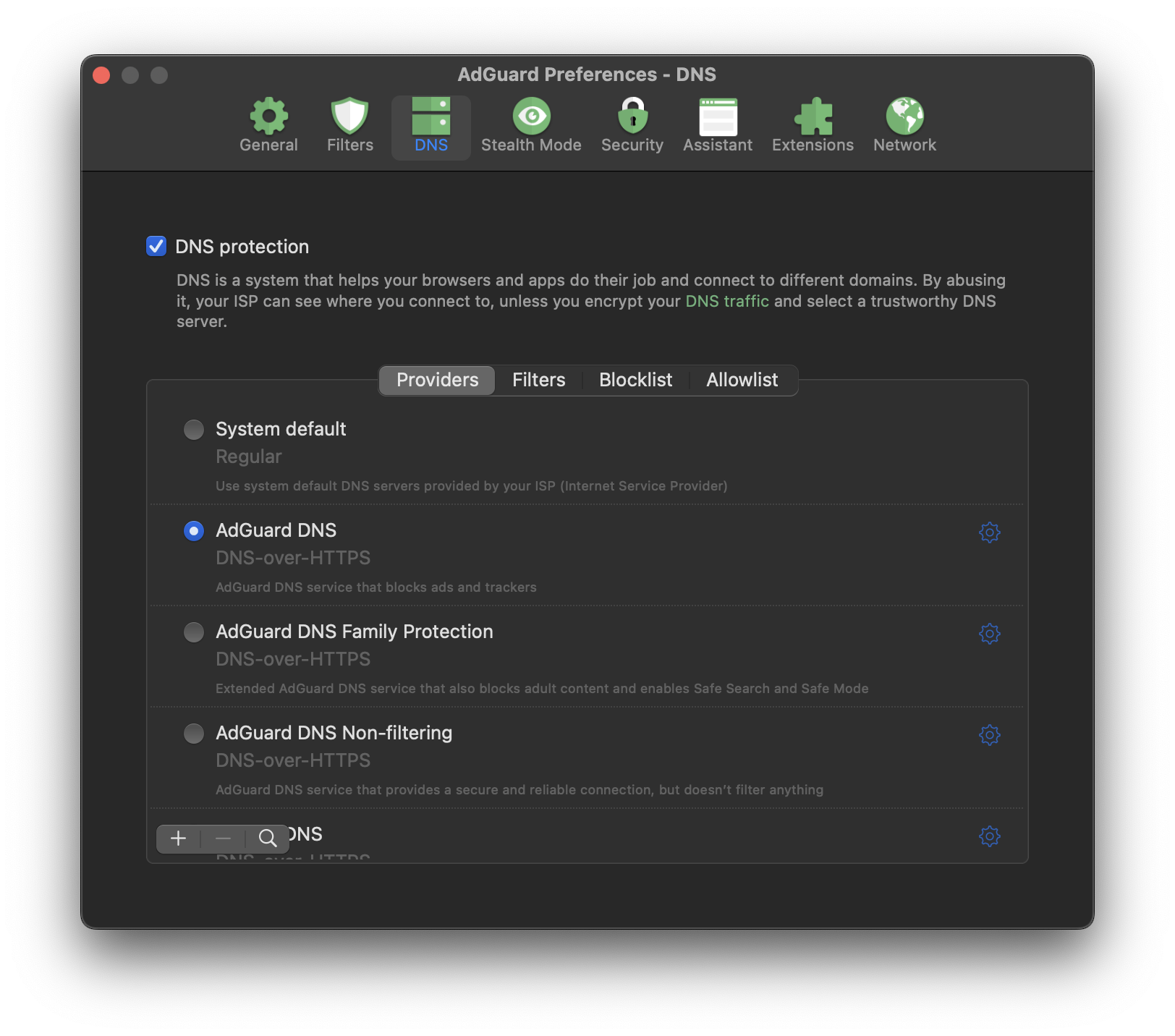Select the System default radio button

(x=193, y=429)
